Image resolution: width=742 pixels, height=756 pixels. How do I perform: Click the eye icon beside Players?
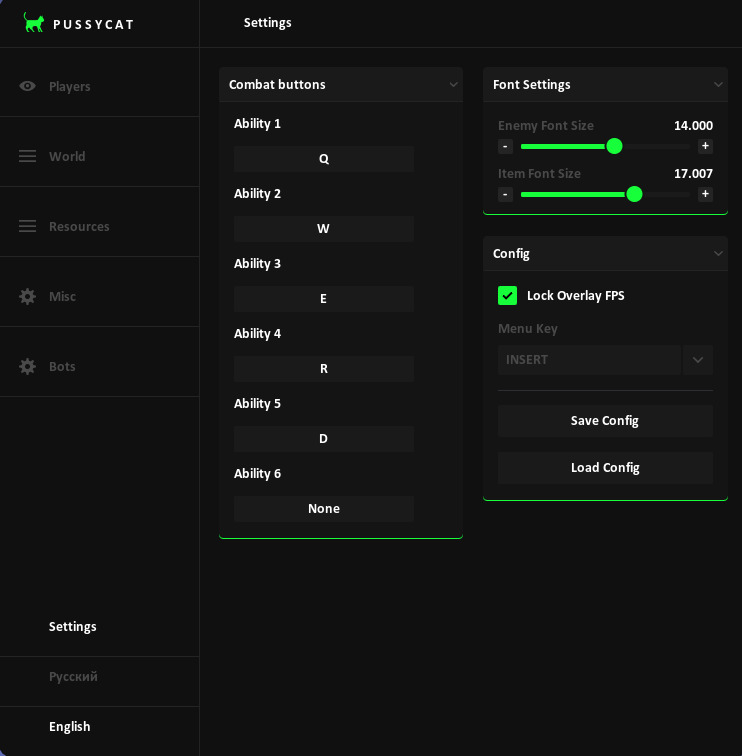point(27,86)
